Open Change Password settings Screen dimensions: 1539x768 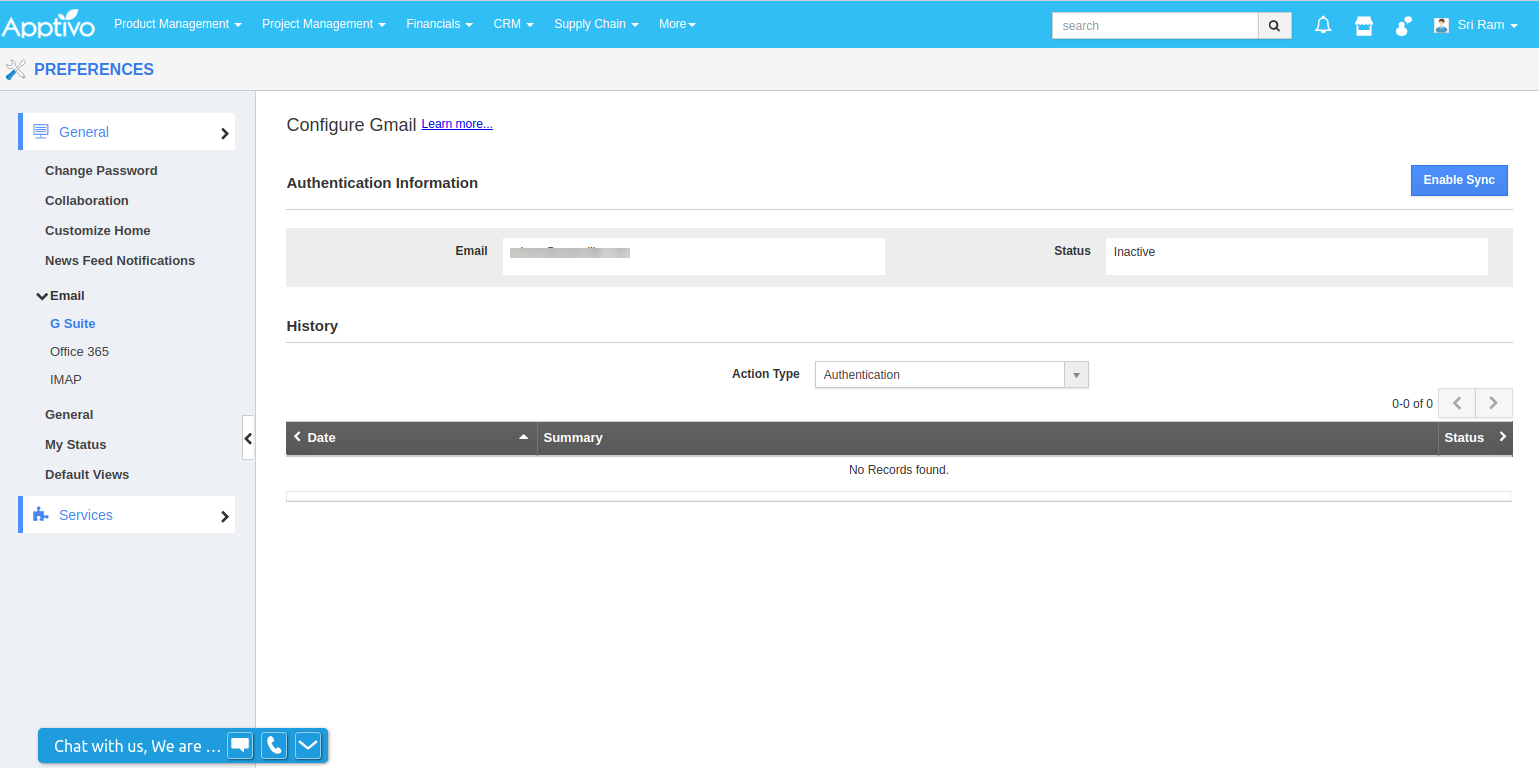point(101,171)
